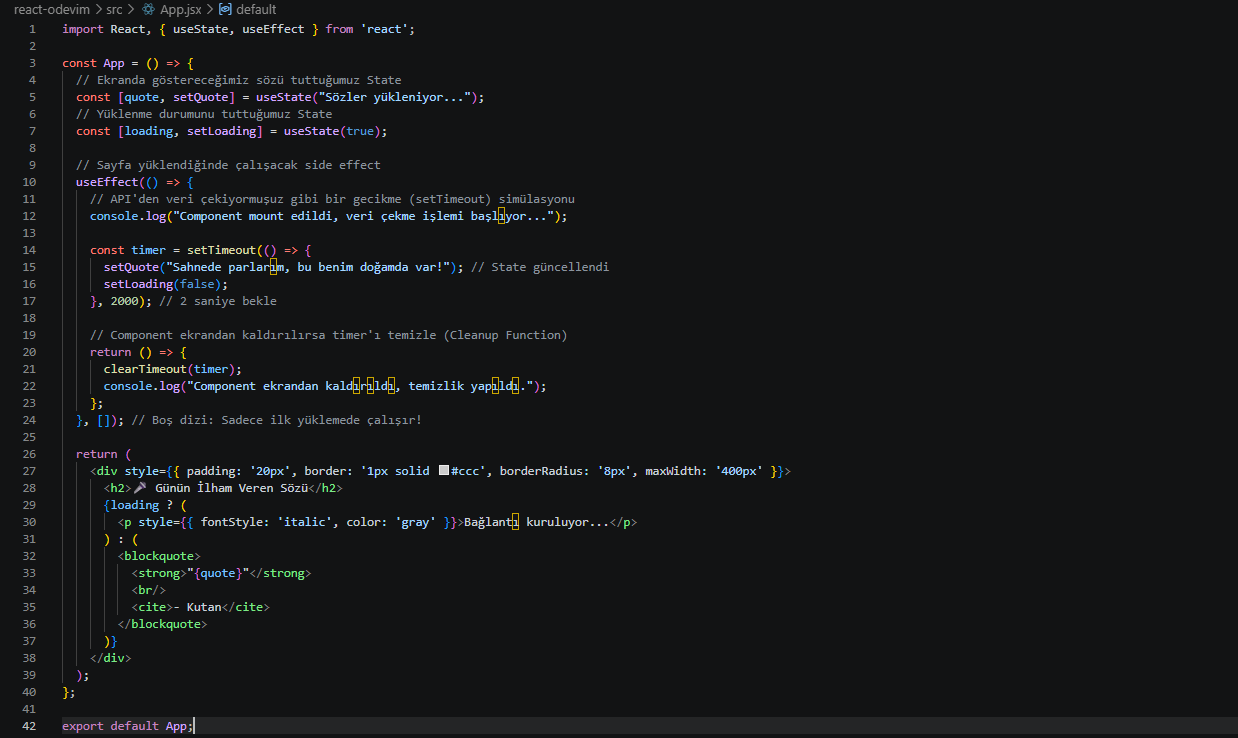This screenshot has width=1238, height=738.
Task: Click the clearTimeout(timer) call
Action: tap(169, 369)
